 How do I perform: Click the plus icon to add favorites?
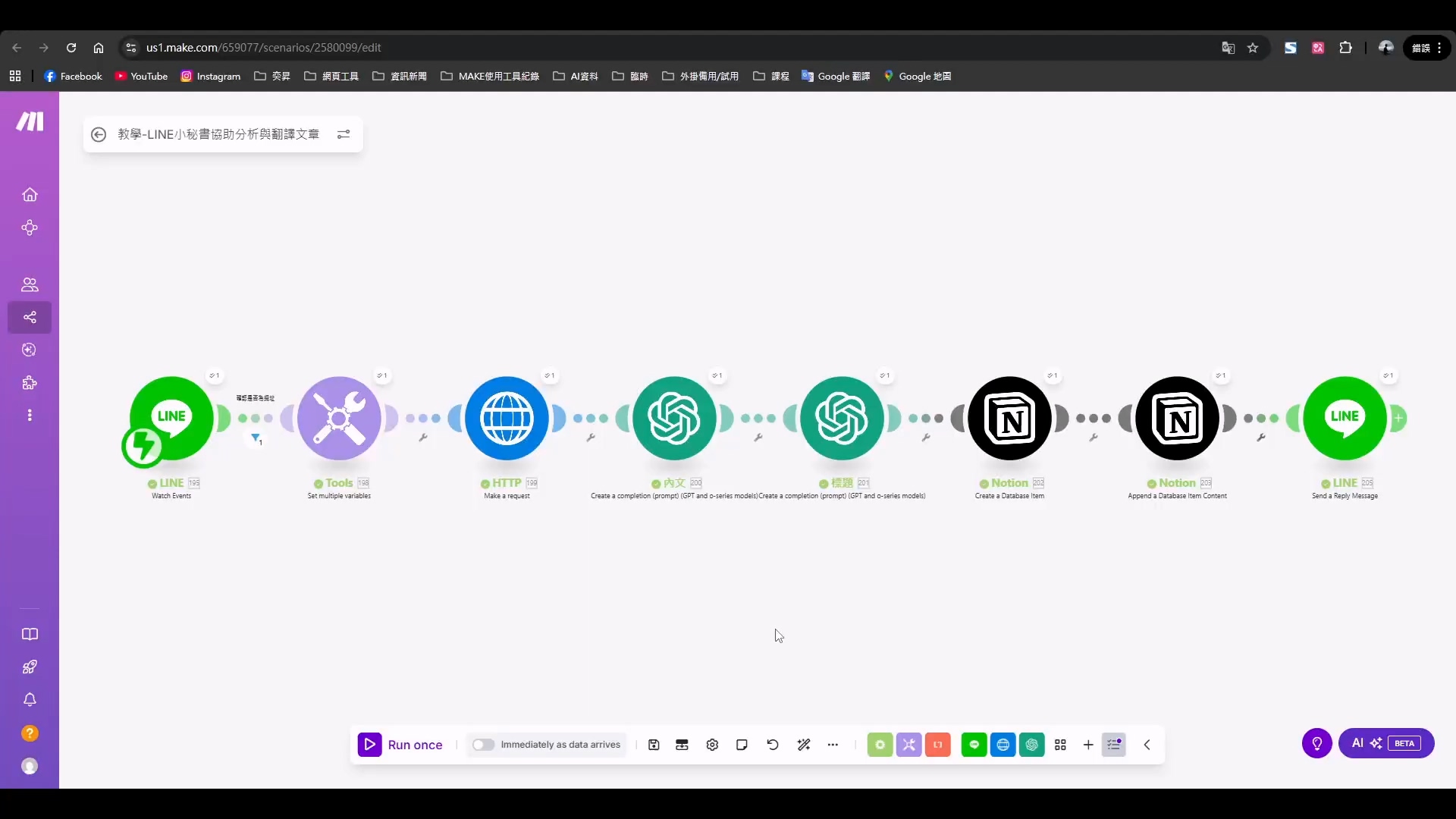point(1088,745)
